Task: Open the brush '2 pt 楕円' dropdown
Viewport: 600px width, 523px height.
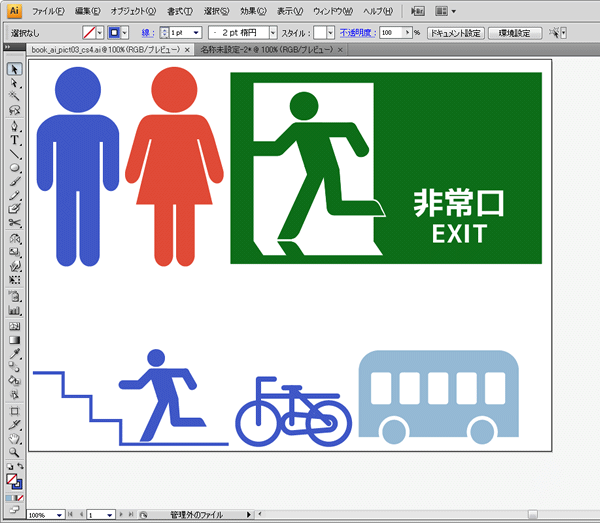Action: (x=273, y=33)
